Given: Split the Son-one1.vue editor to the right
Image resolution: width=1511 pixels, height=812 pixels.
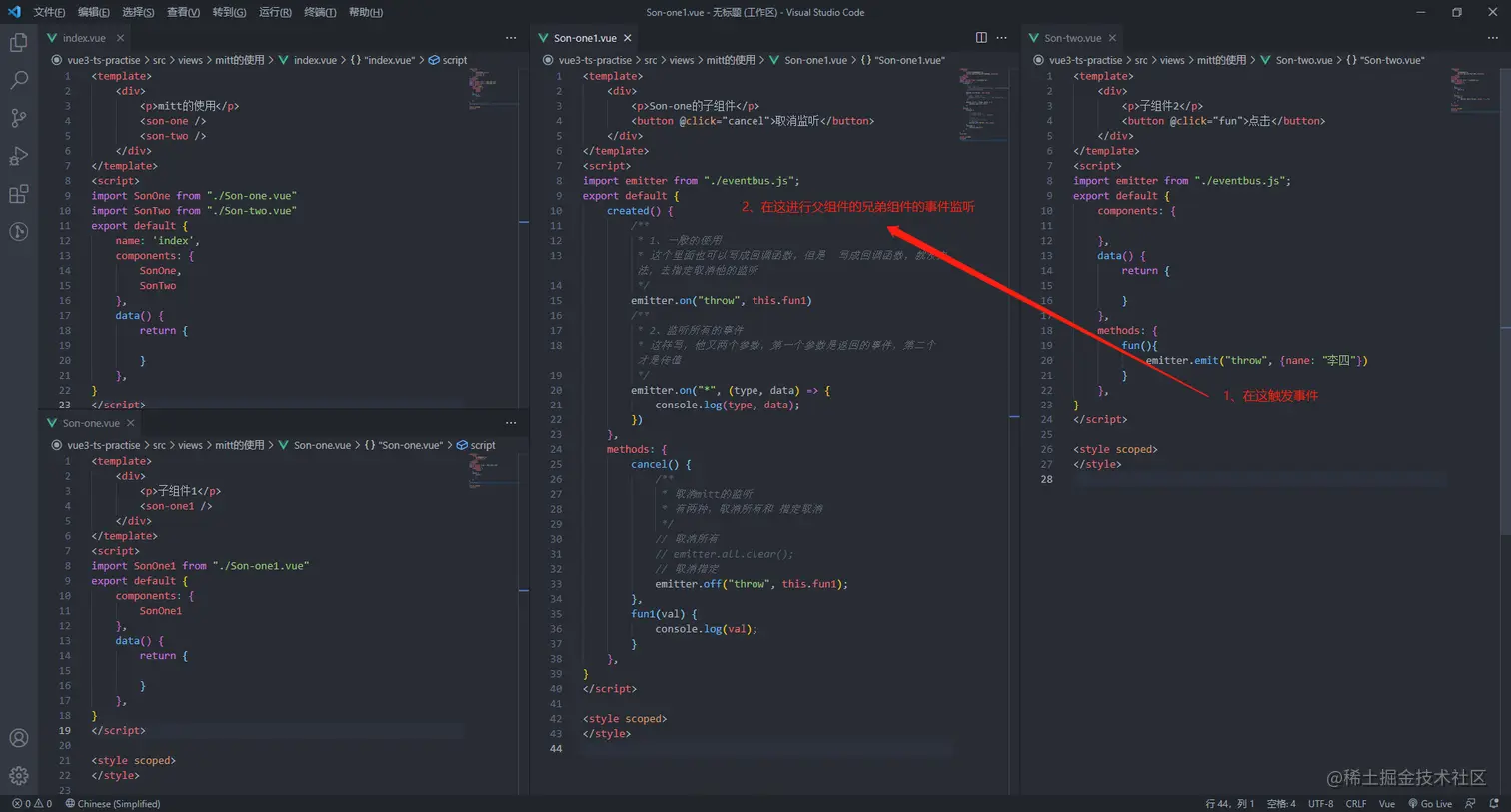Looking at the screenshot, I should coord(981,38).
